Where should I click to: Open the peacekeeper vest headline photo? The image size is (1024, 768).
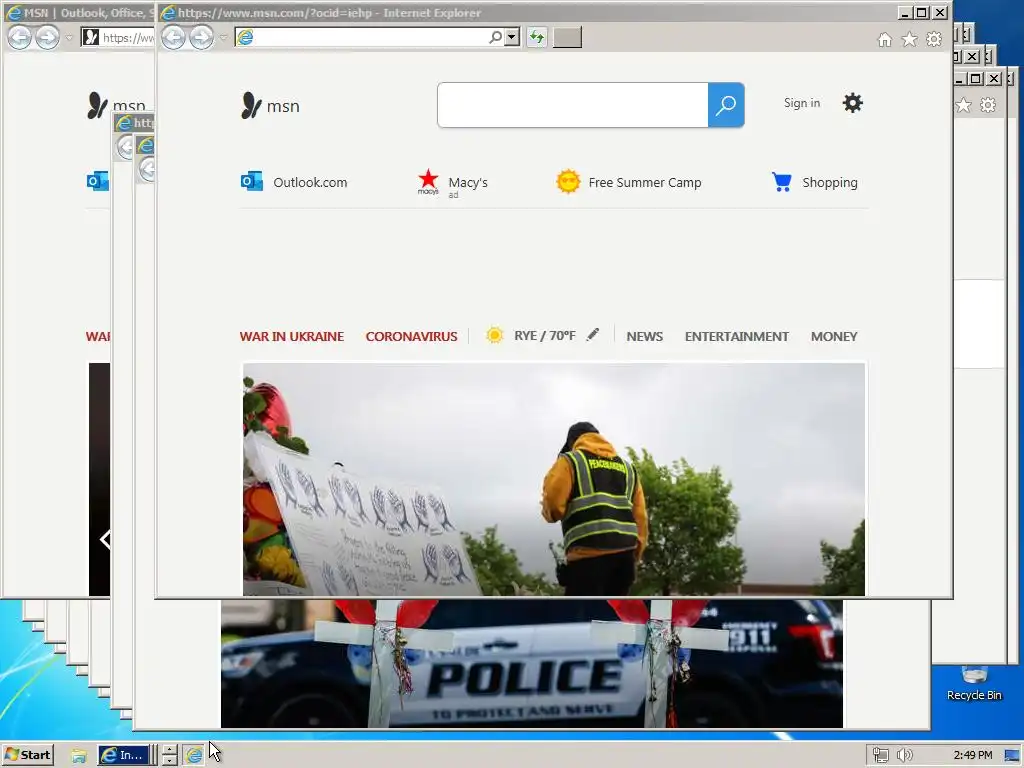point(554,479)
